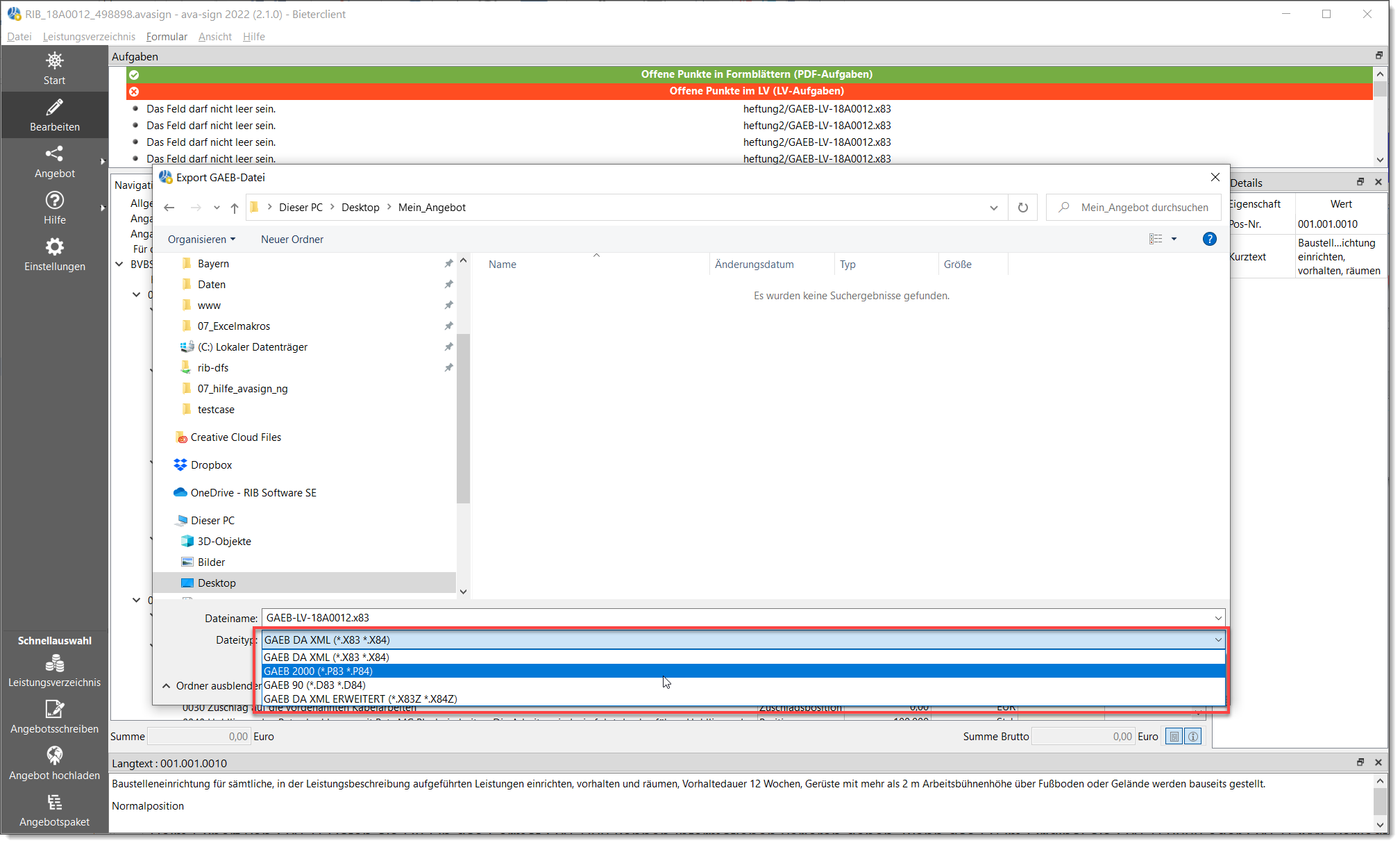Open the Ansicht menu

[215, 37]
